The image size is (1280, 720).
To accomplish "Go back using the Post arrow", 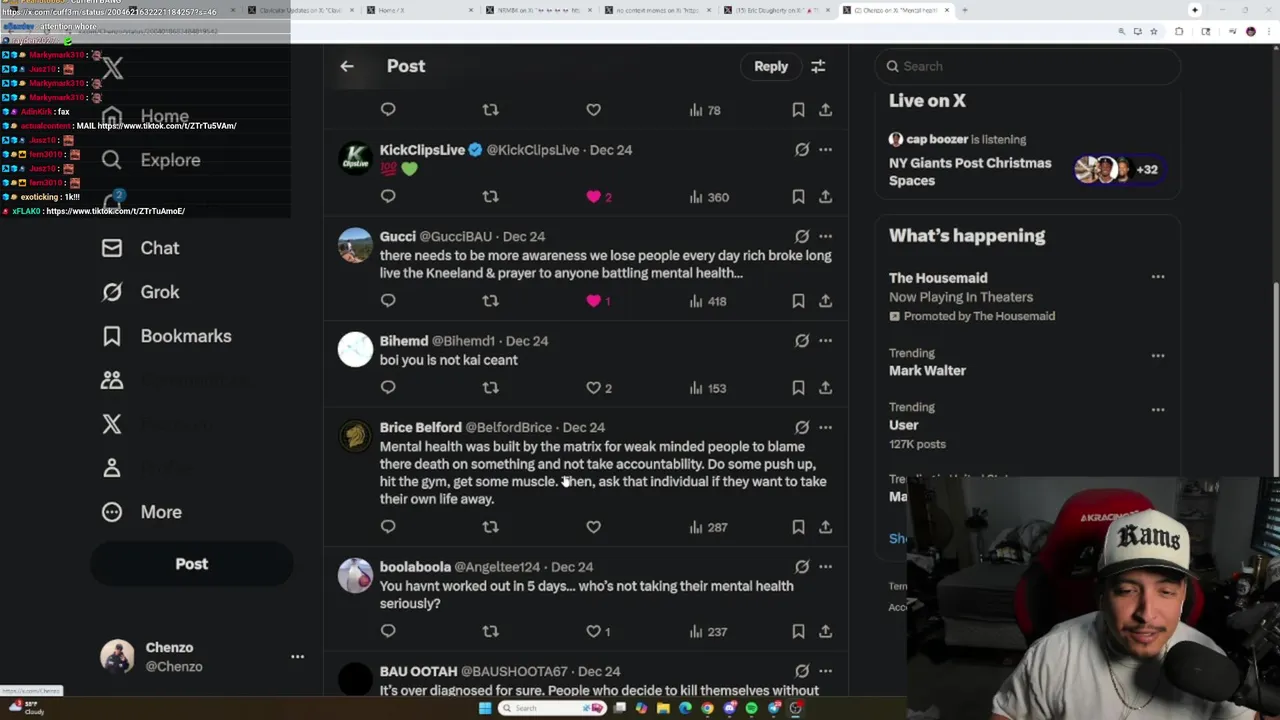I will coord(347,66).
